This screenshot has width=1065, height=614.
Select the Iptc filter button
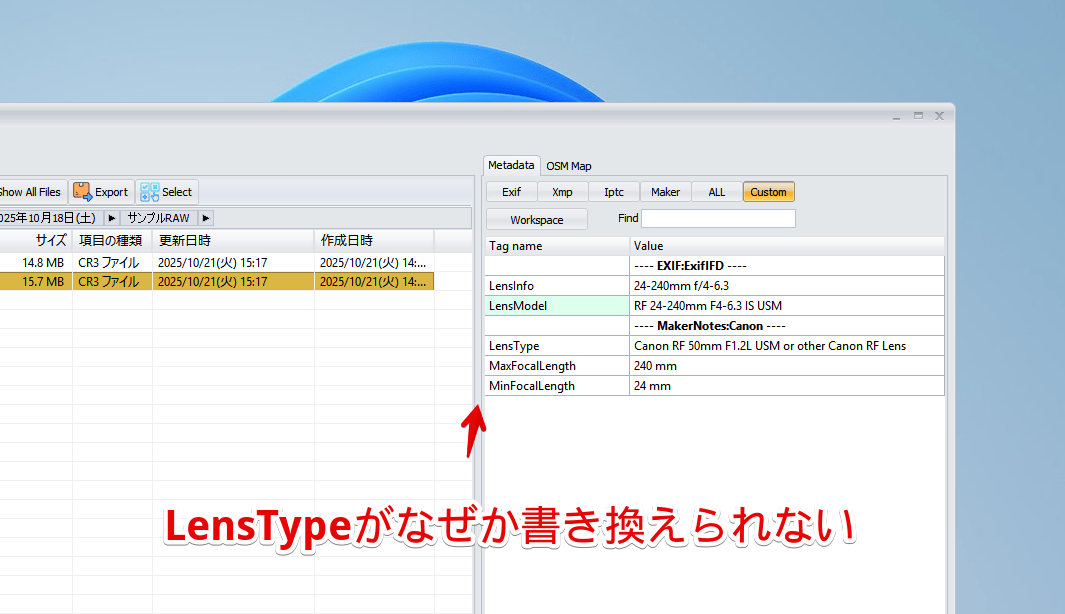coord(613,191)
